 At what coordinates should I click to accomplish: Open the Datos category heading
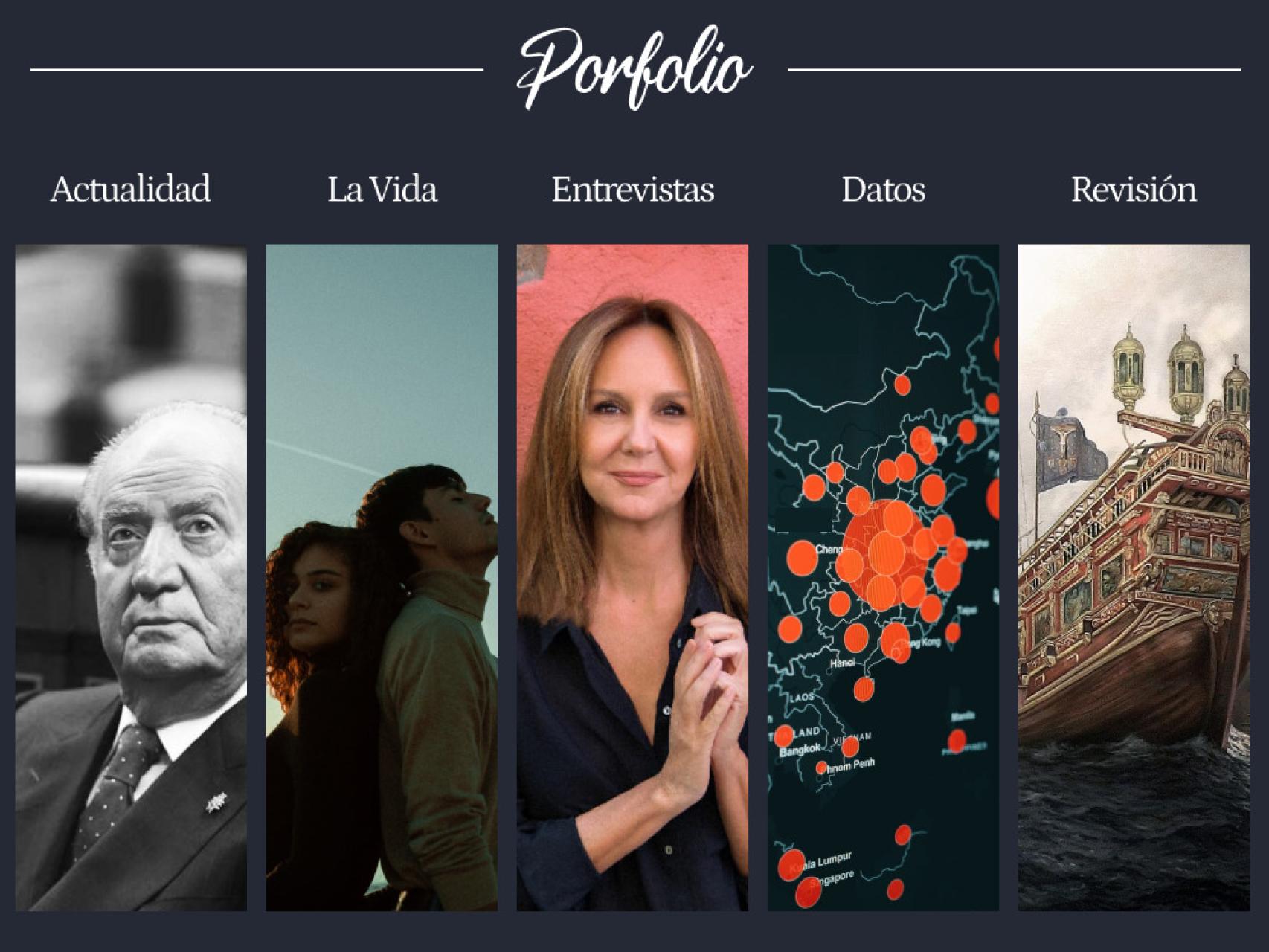click(883, 189)
